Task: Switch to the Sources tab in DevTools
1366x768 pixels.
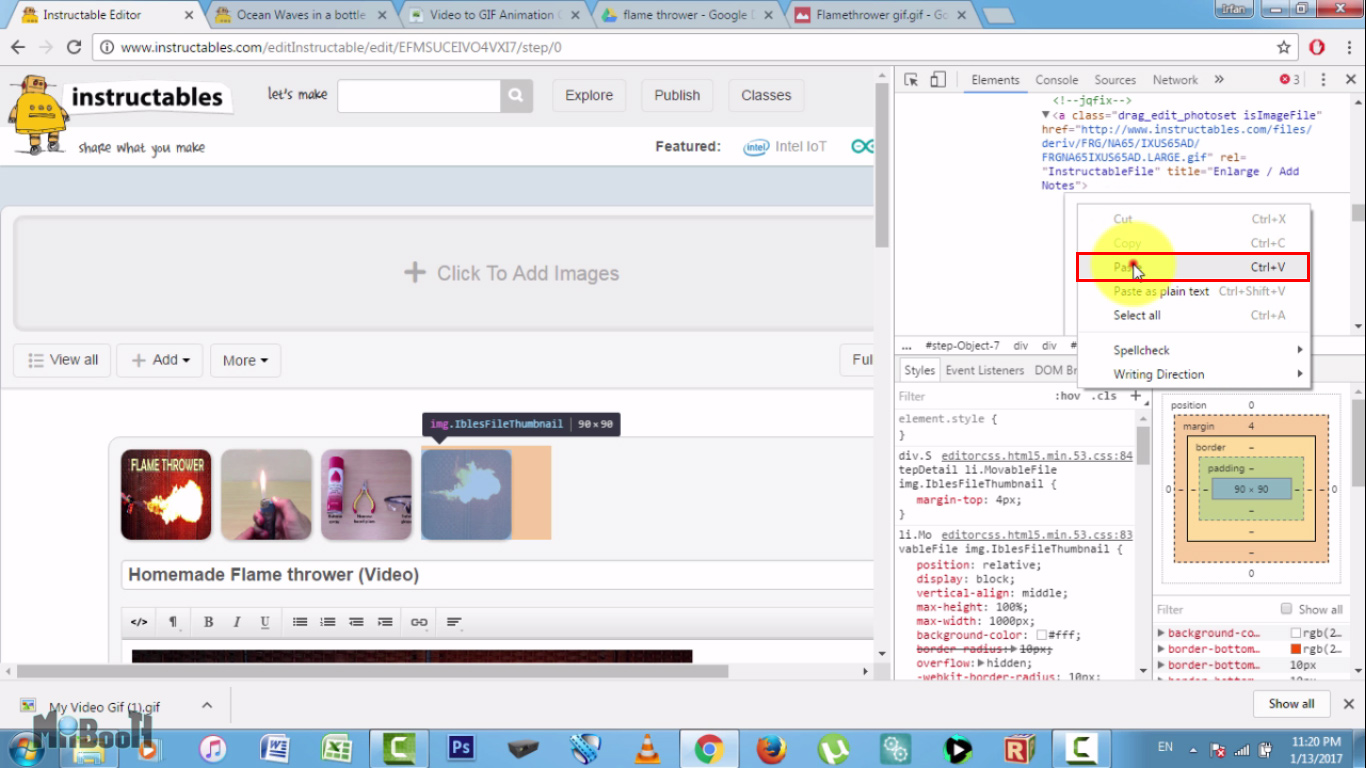Action: coord(1115,80)
